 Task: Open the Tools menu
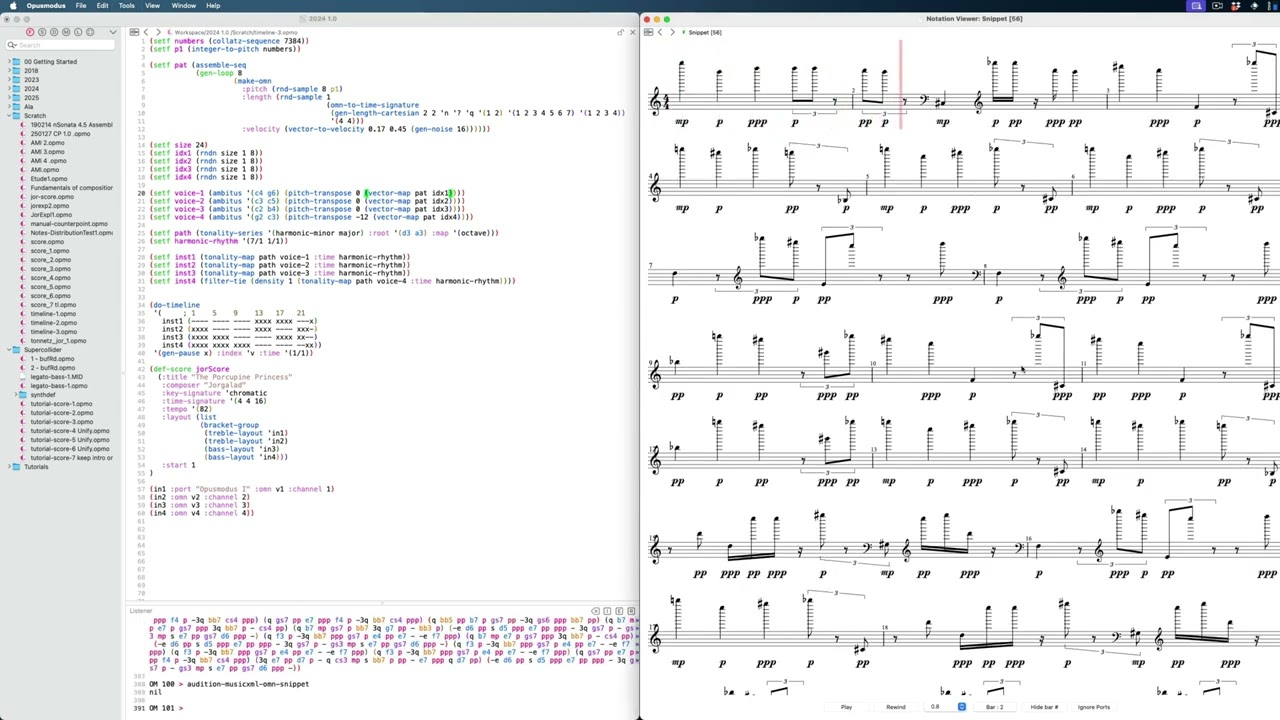(x=126, y=6)
